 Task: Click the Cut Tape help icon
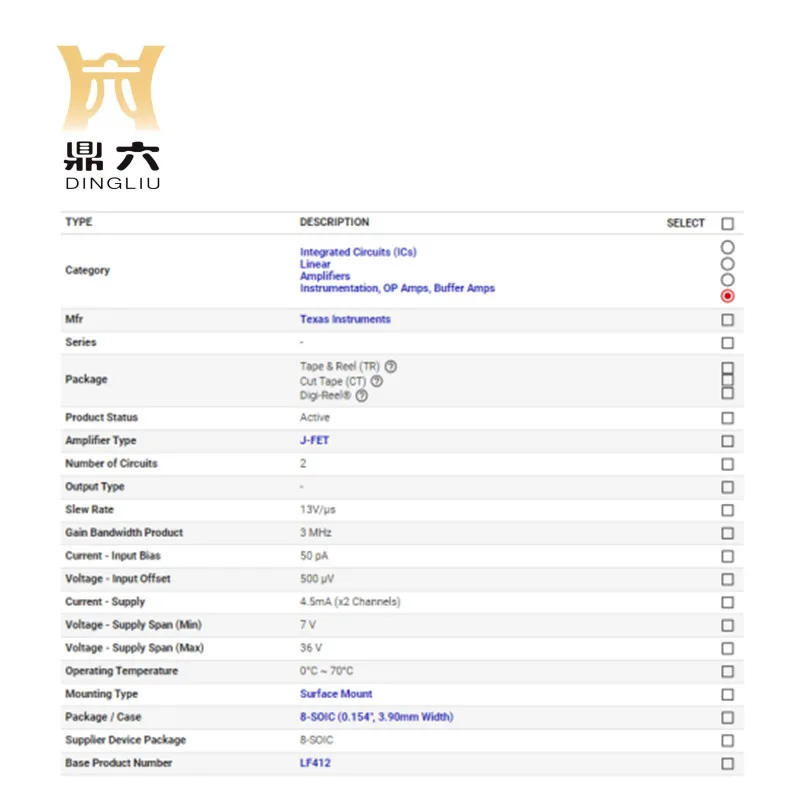click(x=377, y=381)
